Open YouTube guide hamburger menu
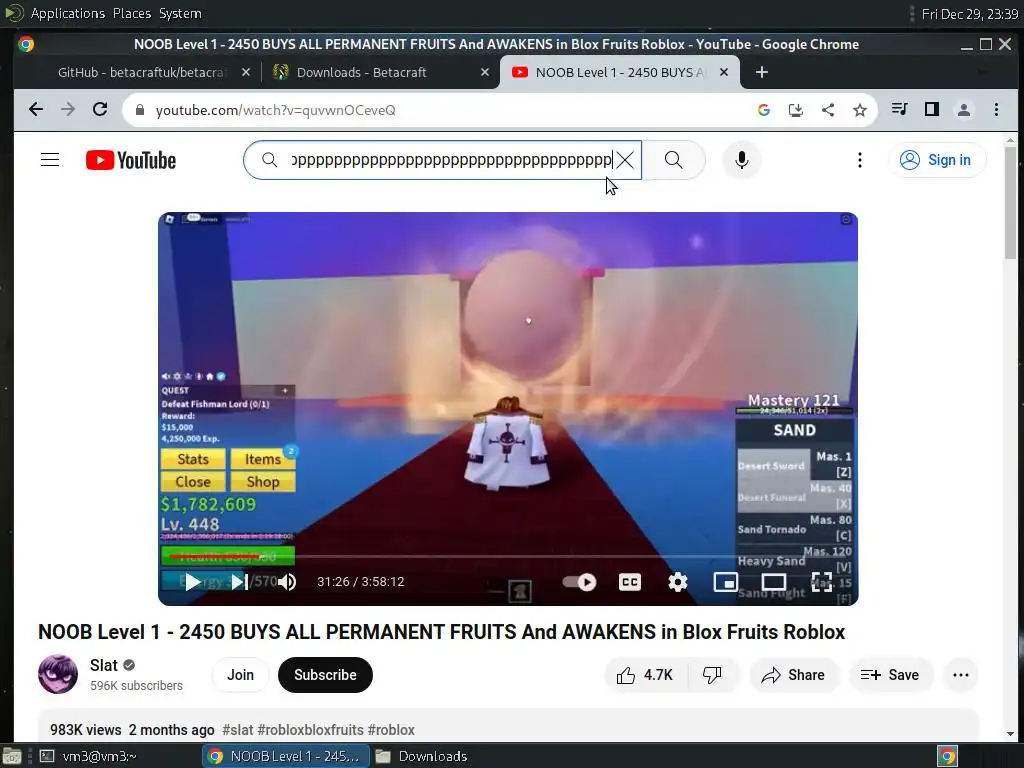The image size is (1024, 768). coord(50,160)
